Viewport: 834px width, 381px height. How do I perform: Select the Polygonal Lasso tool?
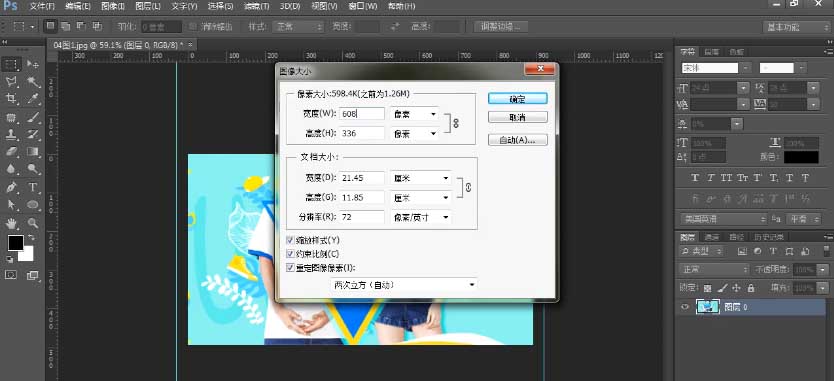click(x=12, y=82)
